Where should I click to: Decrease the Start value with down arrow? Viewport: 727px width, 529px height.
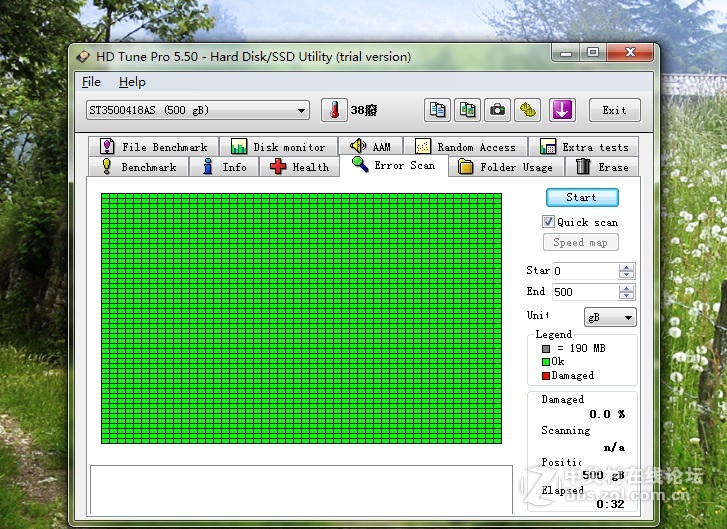[x=626, y=275]
